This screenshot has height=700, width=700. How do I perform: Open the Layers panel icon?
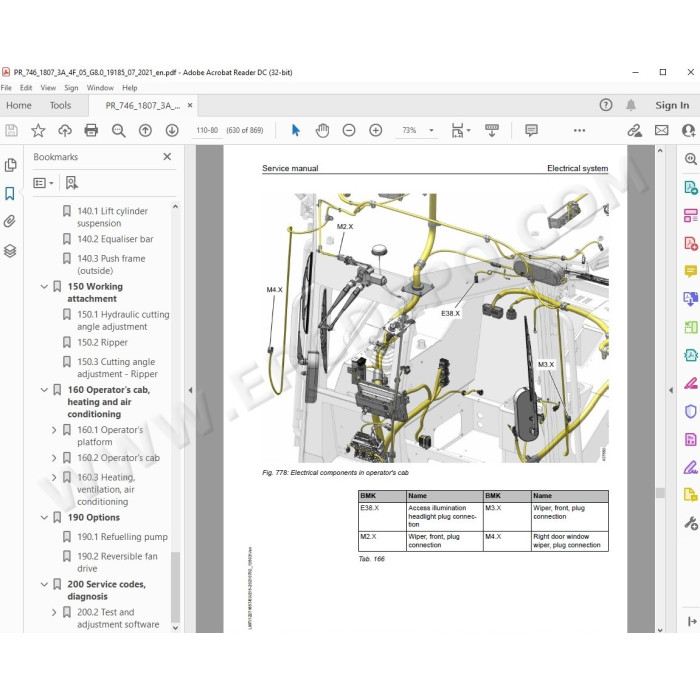click(10, 251)
